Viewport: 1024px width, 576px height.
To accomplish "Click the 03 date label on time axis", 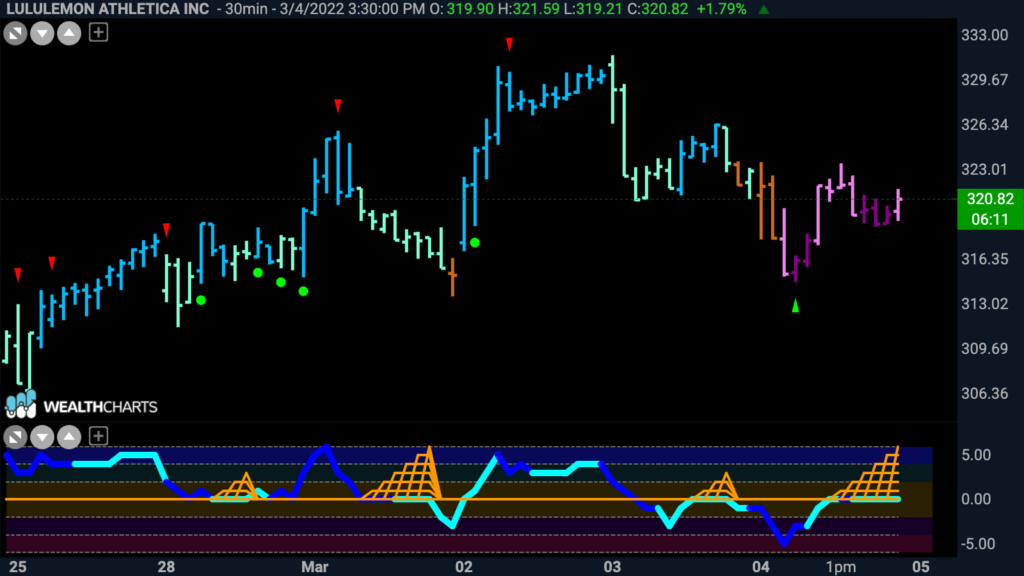I will (612, 566).
